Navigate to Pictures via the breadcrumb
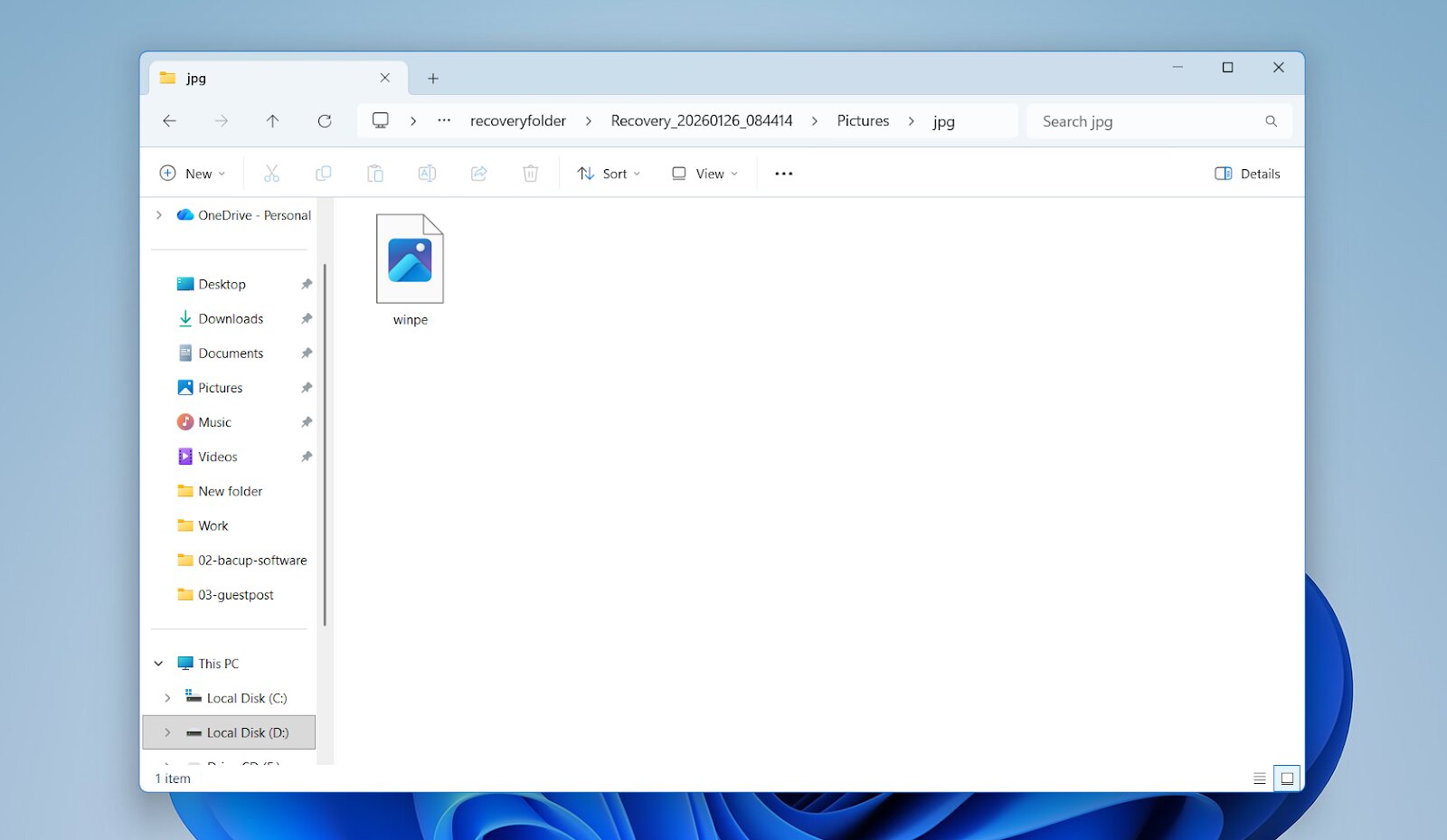Viewport: 1447px width, 840px height. 862,120
